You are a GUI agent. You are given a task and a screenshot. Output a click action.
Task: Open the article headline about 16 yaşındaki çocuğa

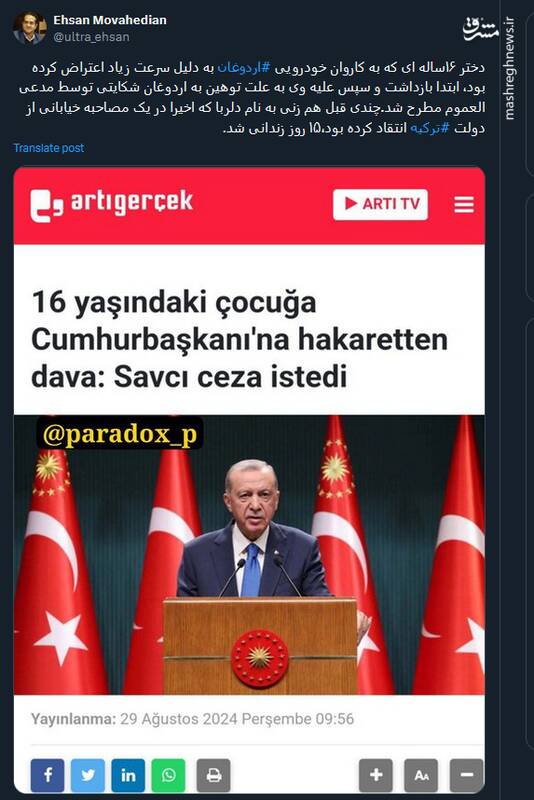click(x=240, y=339)
